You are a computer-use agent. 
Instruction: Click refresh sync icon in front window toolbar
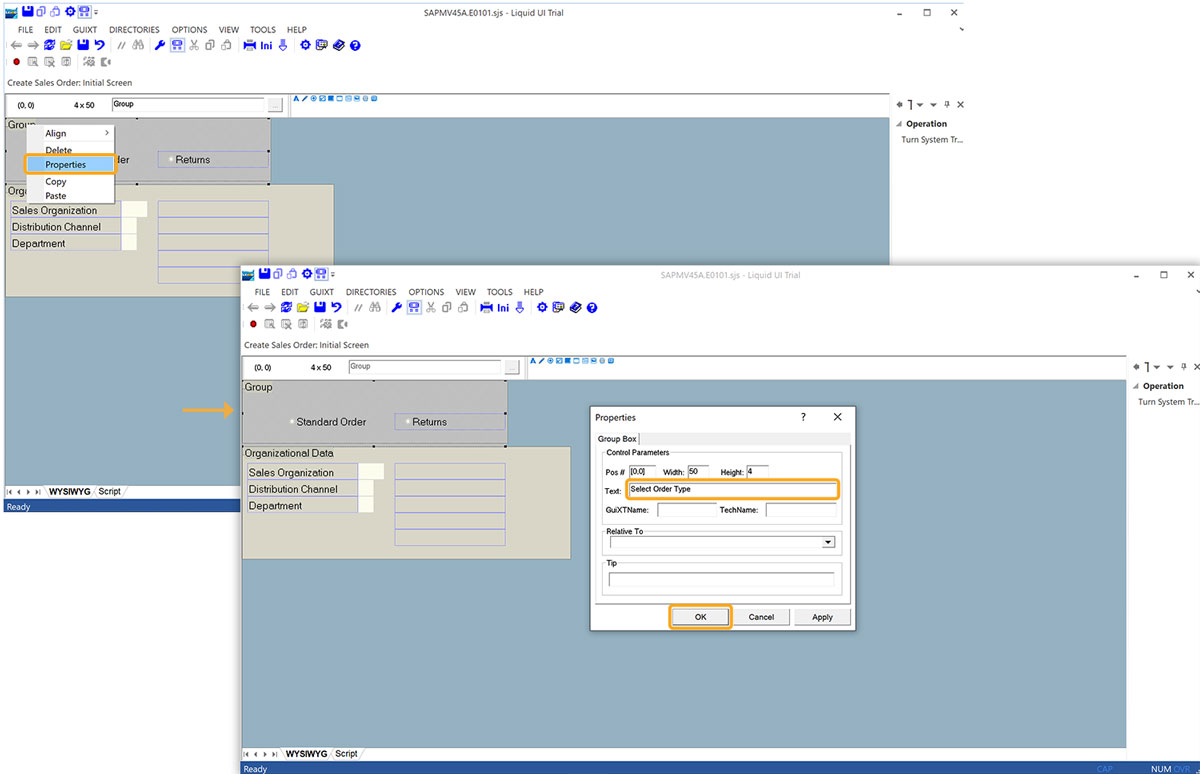click(287, 308)
